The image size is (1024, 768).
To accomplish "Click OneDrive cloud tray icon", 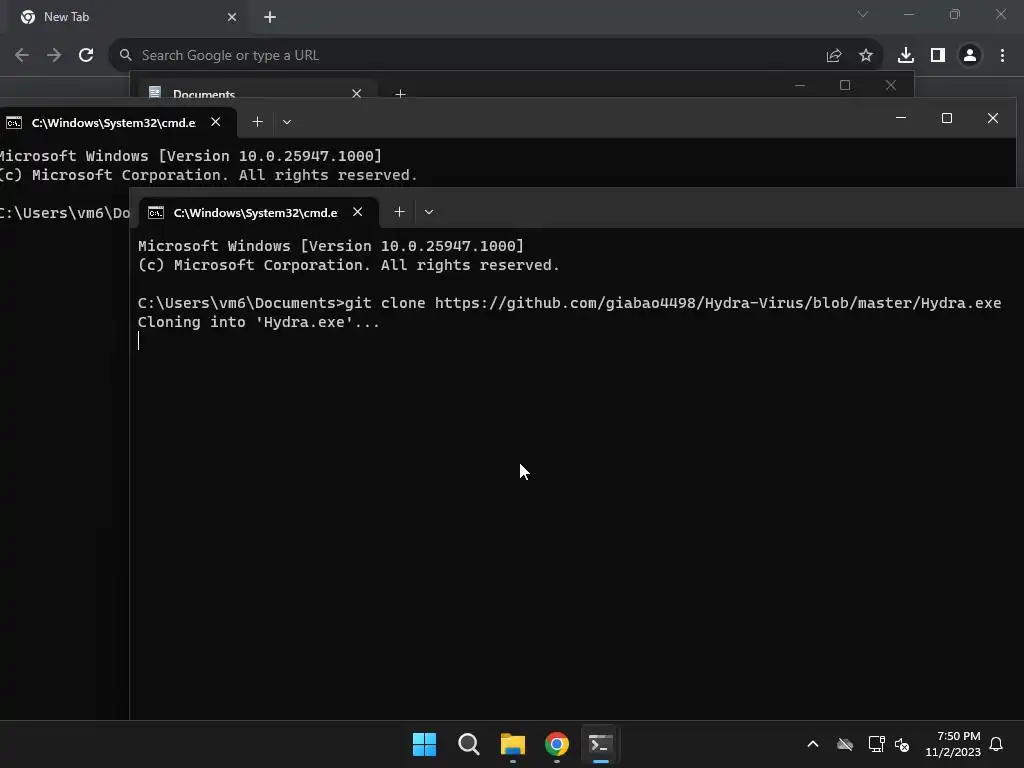I will pyautogui.click(x=845, y=744).
